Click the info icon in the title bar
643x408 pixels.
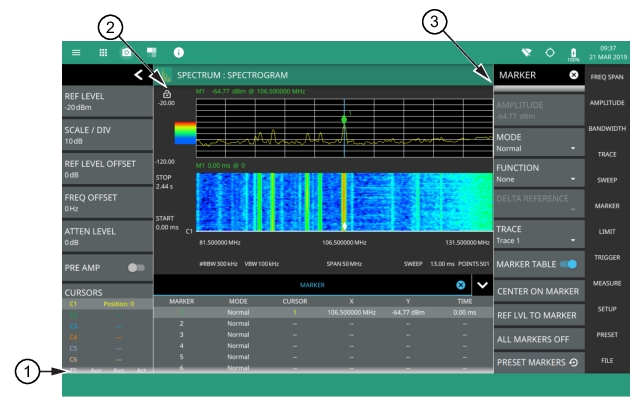point(180,52)
